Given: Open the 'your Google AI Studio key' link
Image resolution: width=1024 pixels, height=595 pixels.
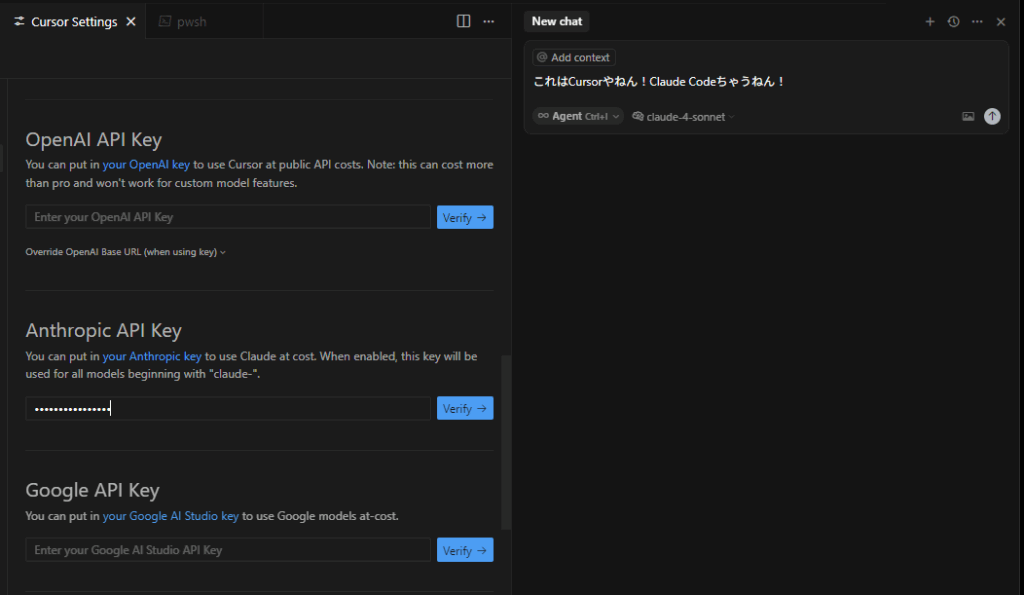Looking at the screenshot, I should coord(170,516).
